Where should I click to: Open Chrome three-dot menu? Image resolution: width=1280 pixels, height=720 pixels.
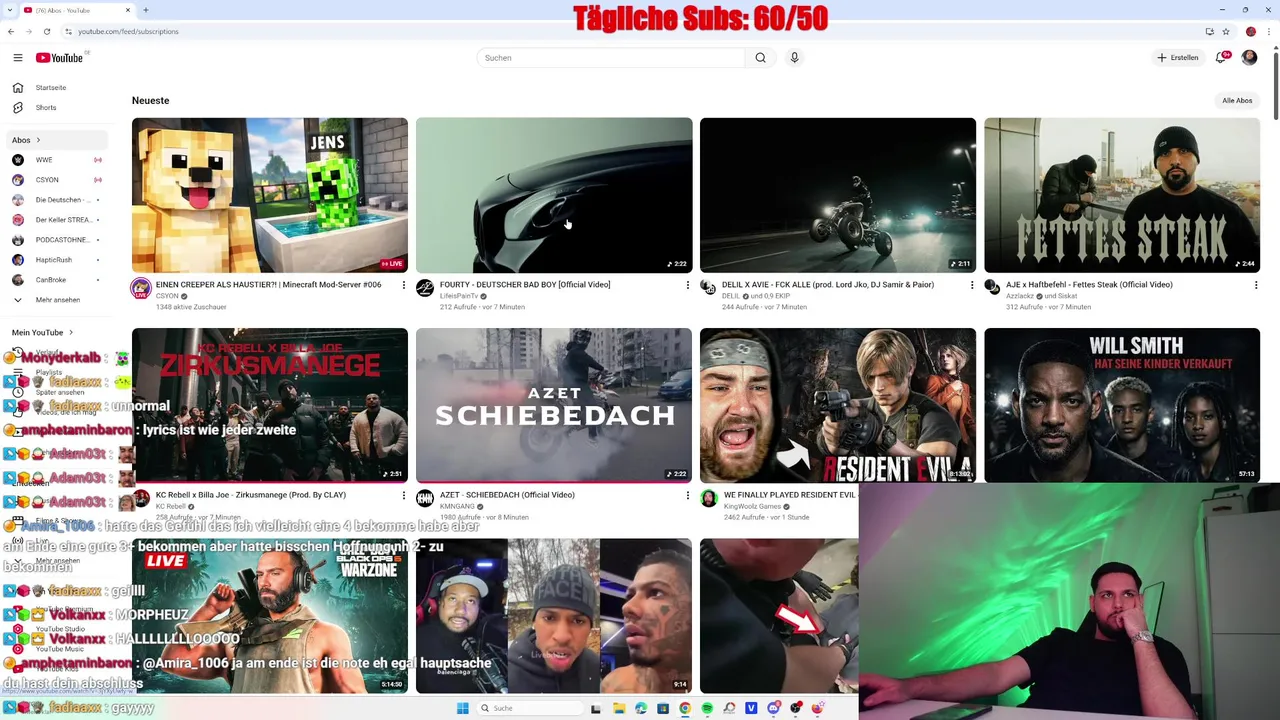point(1270,31)
